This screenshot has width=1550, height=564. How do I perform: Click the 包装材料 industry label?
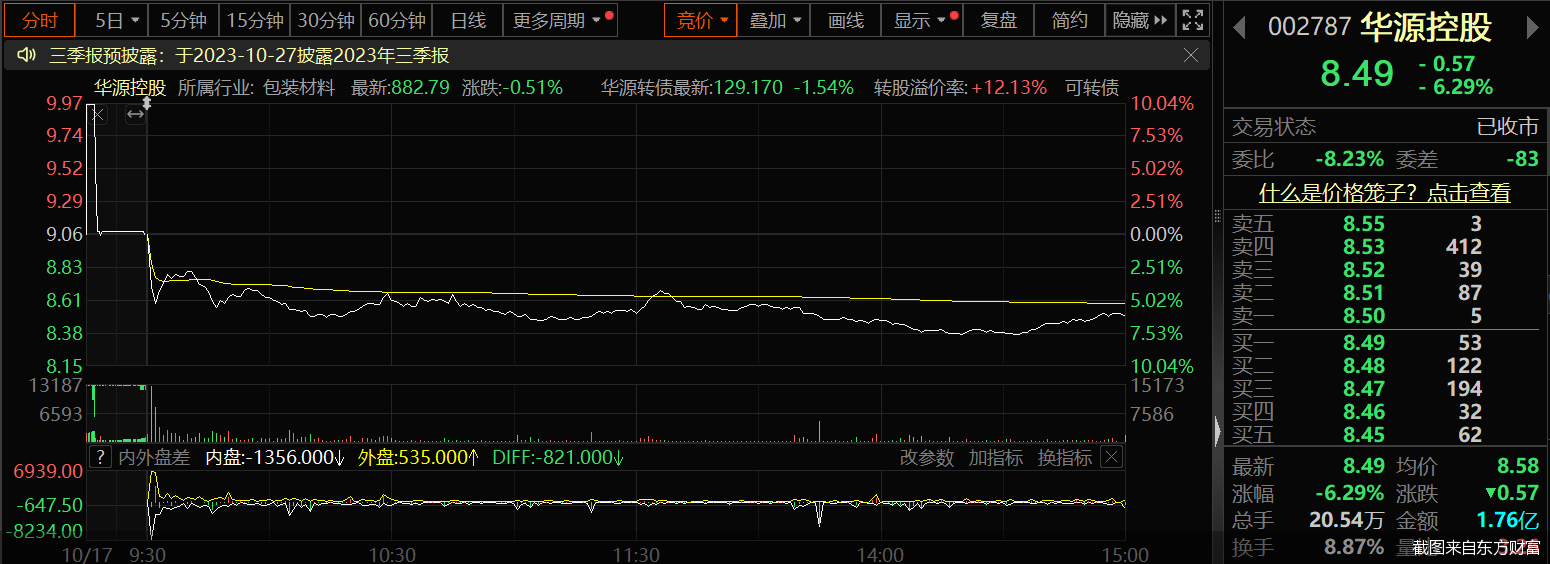pos(299,88)
